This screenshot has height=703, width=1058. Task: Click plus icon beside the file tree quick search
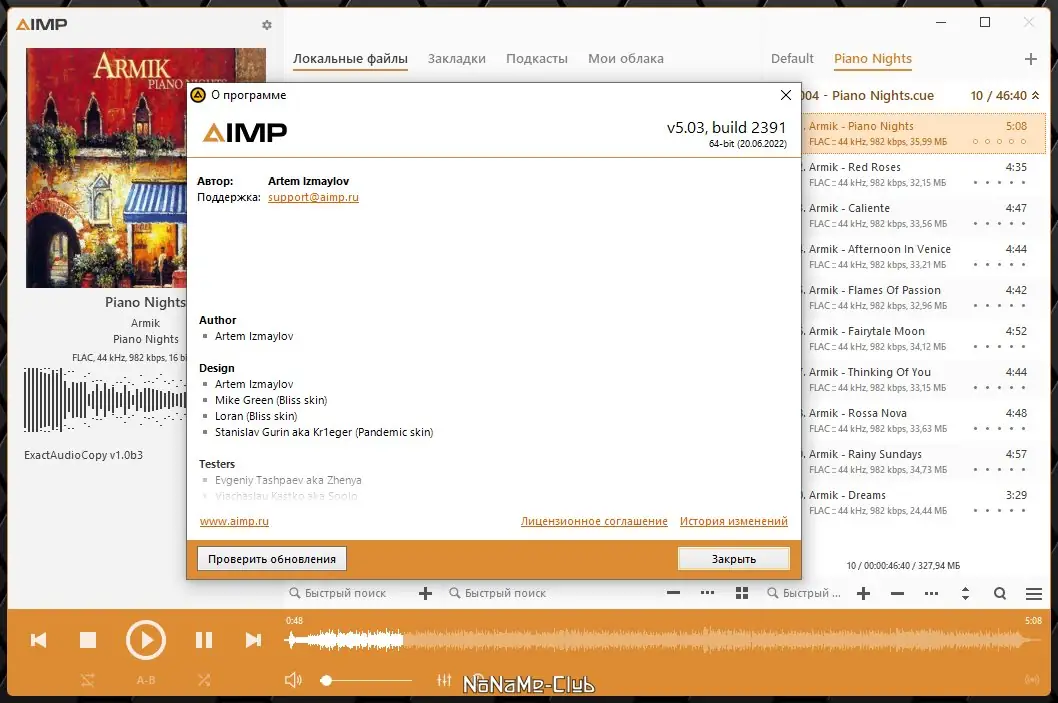pyautogui.click(x=425, y=594)
